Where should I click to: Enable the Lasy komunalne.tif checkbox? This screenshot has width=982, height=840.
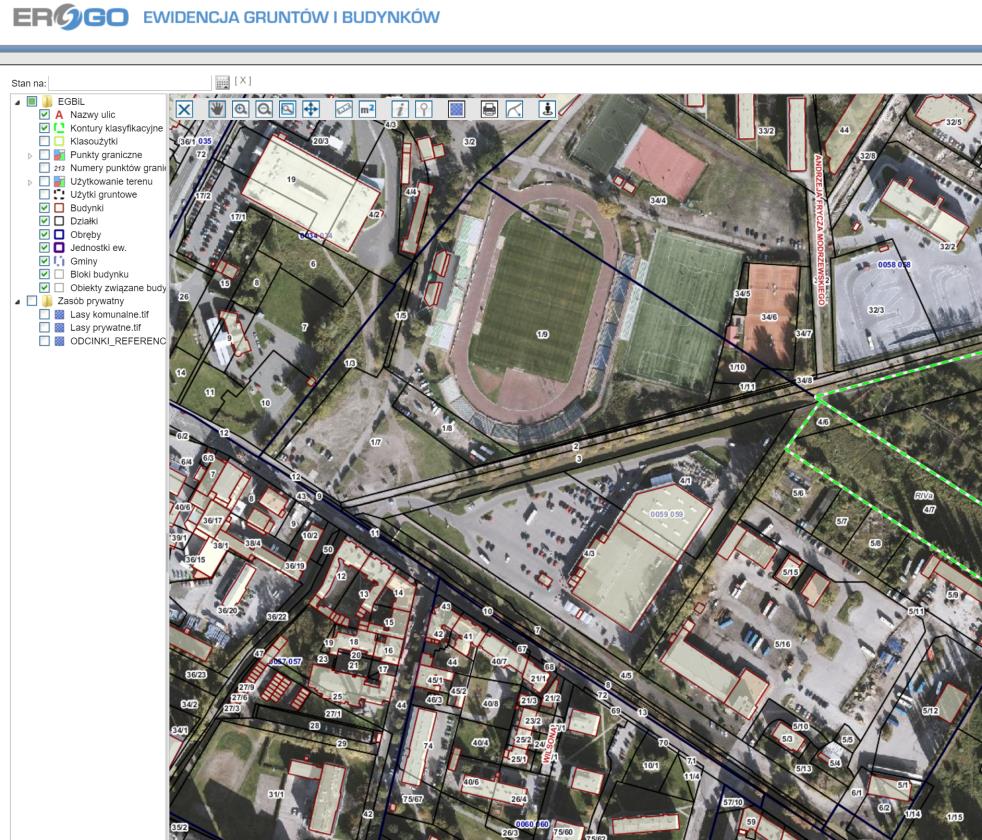[x=44, y=314]
